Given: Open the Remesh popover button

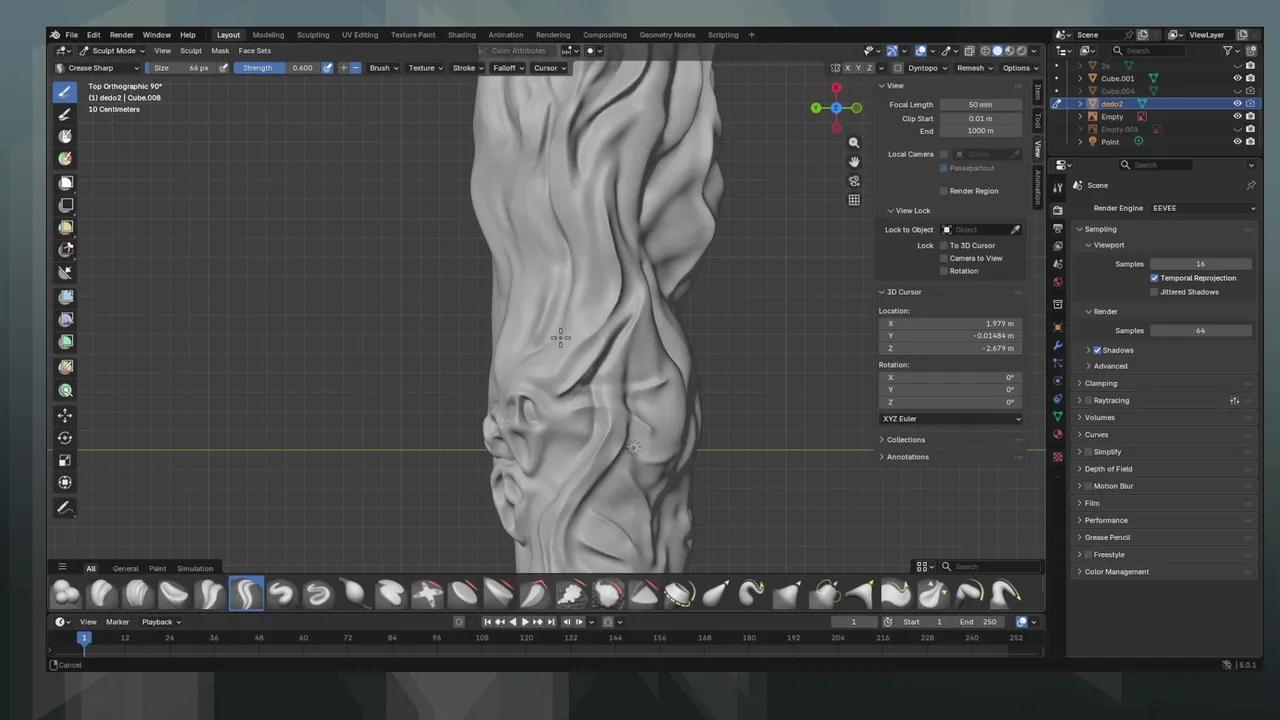Looking at the screenshot, I should click(974, 68).
